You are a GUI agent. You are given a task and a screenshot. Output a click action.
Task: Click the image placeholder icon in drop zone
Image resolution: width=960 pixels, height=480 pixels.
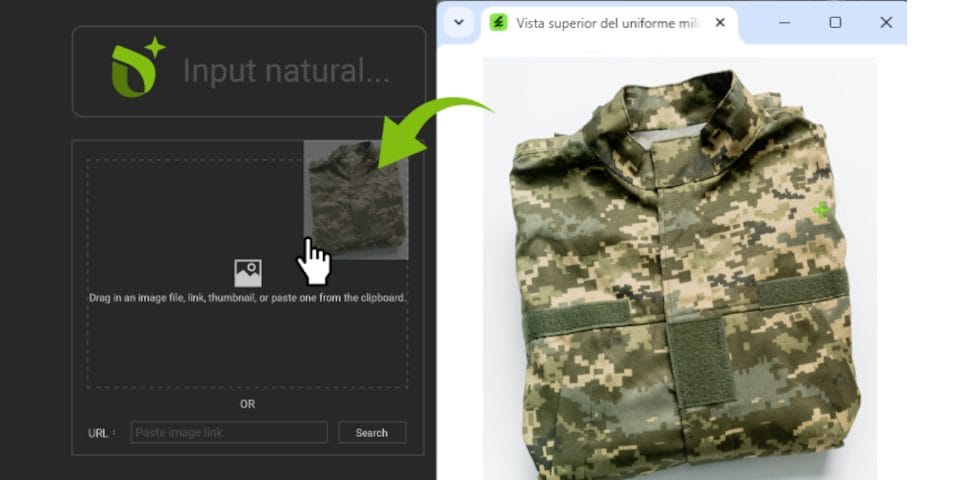247,272
